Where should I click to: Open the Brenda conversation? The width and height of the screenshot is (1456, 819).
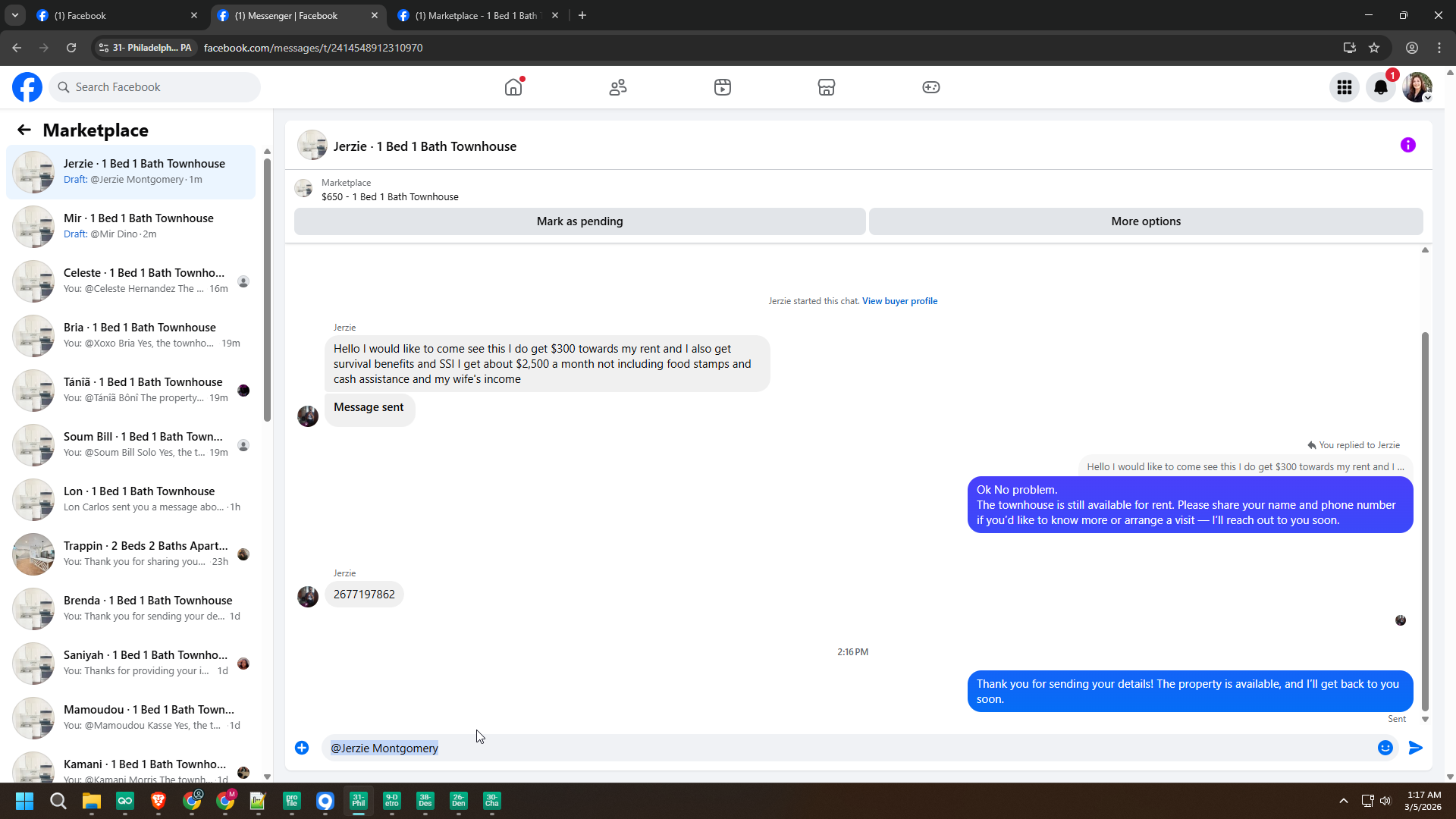[130, 608]
